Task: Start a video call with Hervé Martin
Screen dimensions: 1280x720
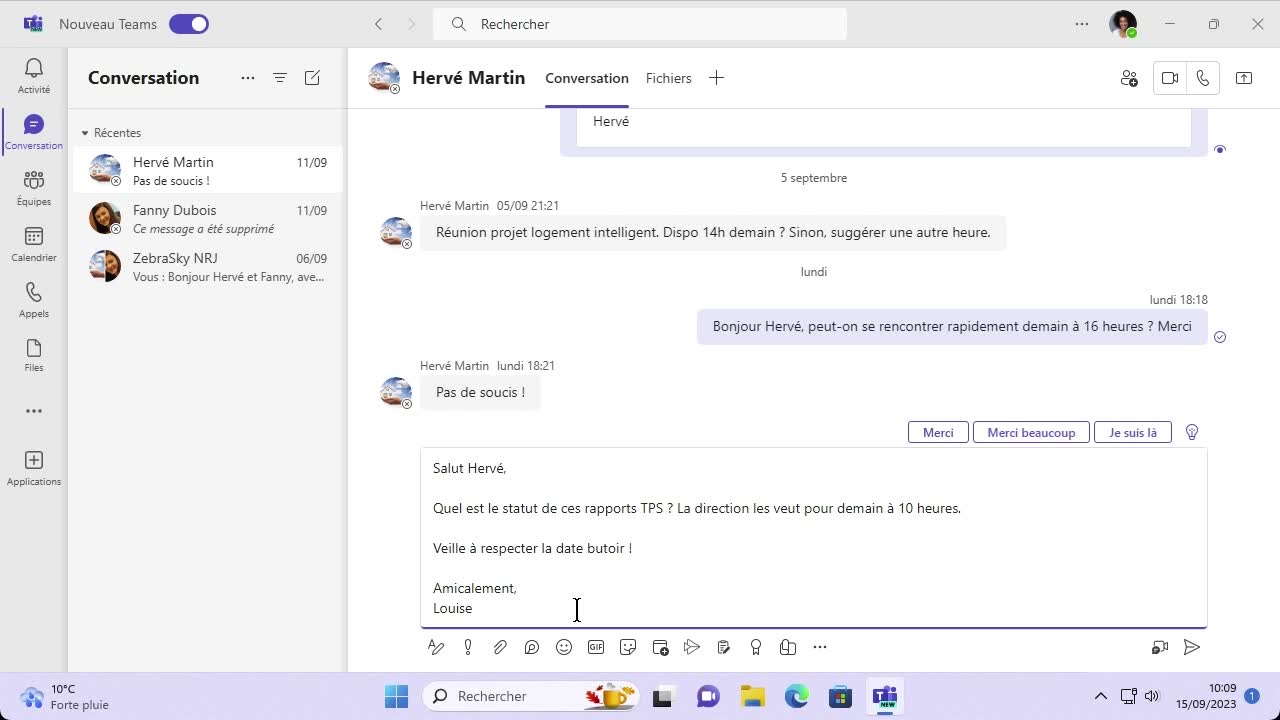Action: pyautogui.click(x=1169, y=78)
